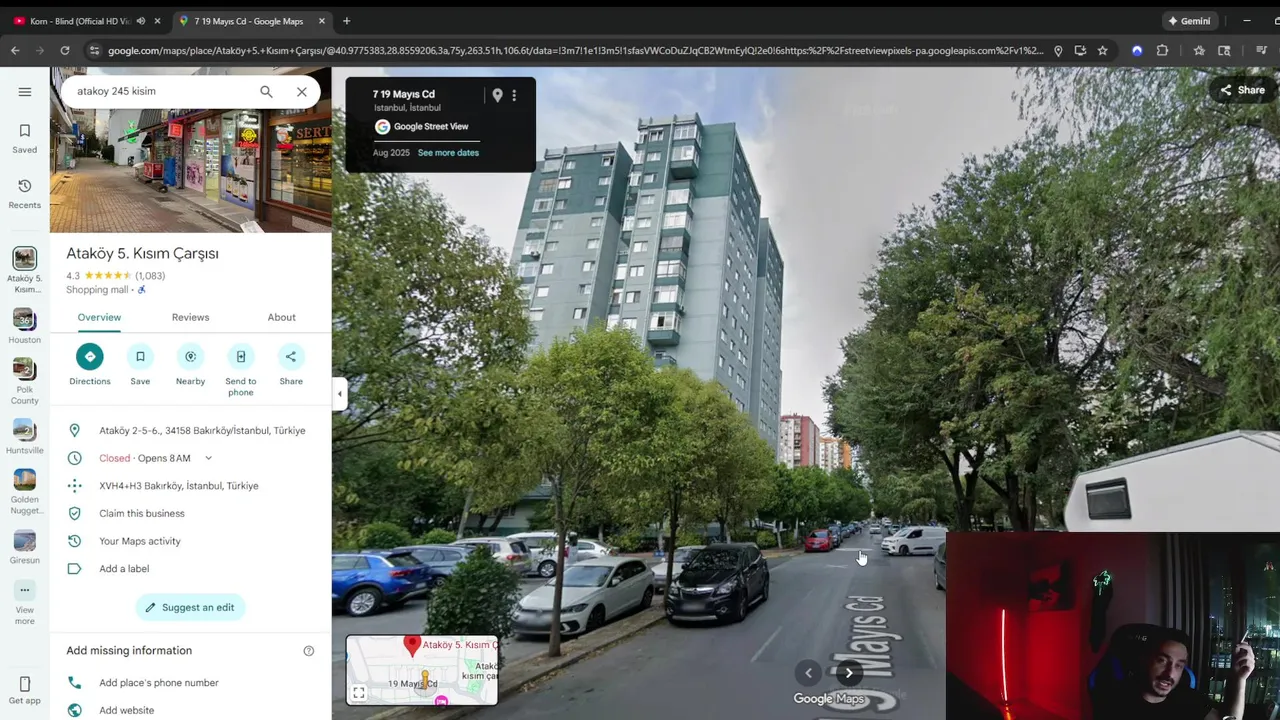Click the Share icon in the place panel
This screenshot has height=720, width=1280.
coord(291,356)
